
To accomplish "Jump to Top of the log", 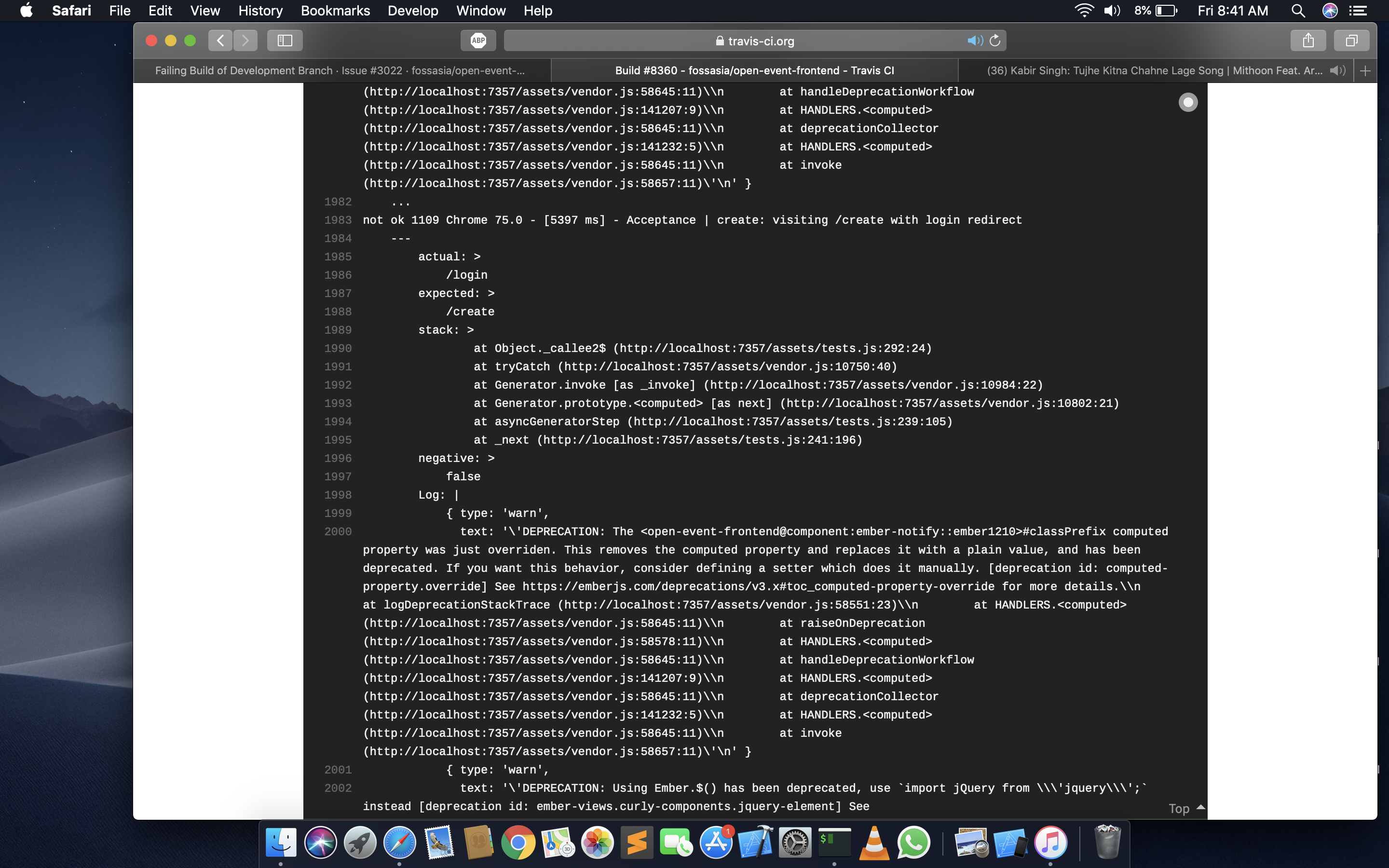I will (1186, 808).
